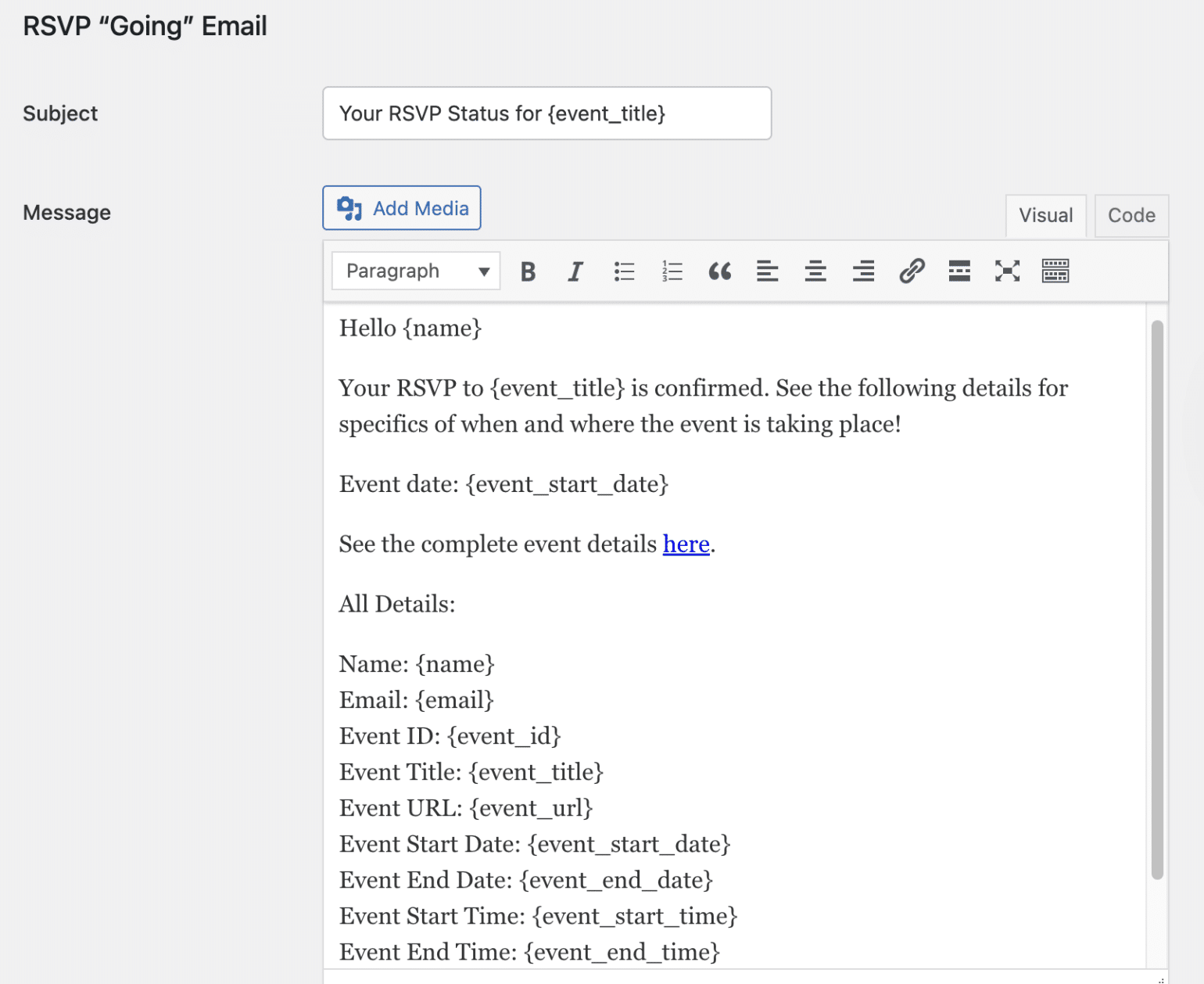Click the 'All Details:' line
Screen dimensions: 1204x984
[397, 604]
